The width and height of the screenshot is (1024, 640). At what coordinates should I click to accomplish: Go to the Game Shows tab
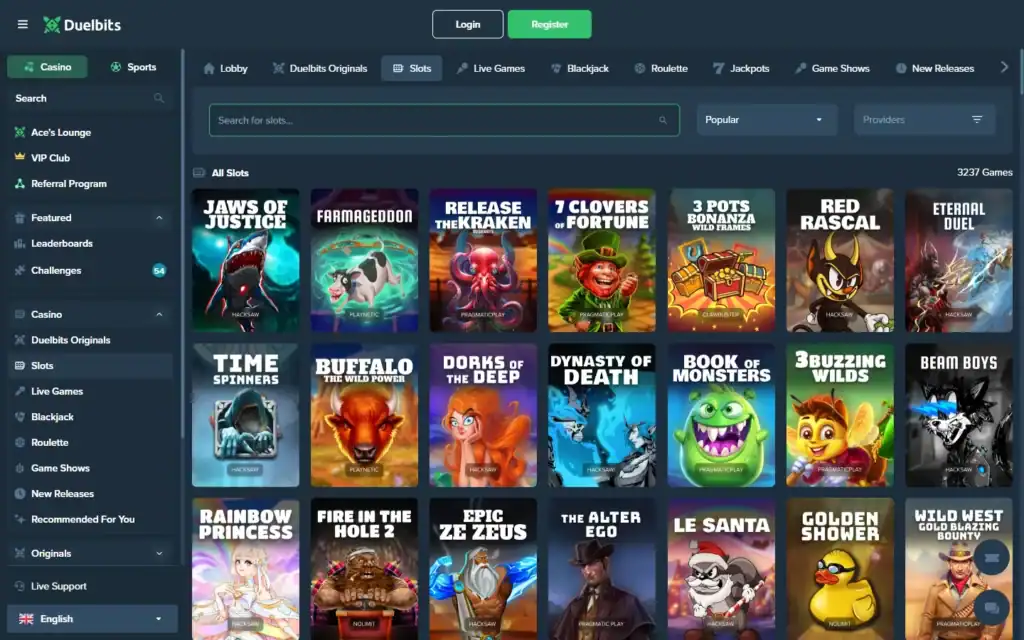(x=832, y=68)
